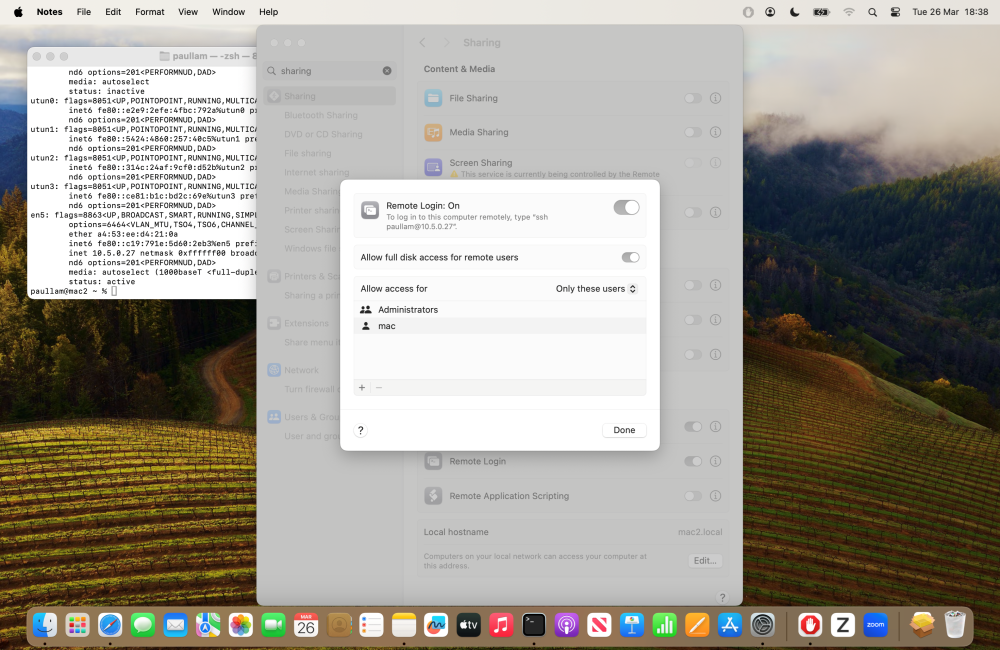1000x650 pixels.
Task: Click the Spotlight search icon in the menu bar
Action: [x=871, y=12]
